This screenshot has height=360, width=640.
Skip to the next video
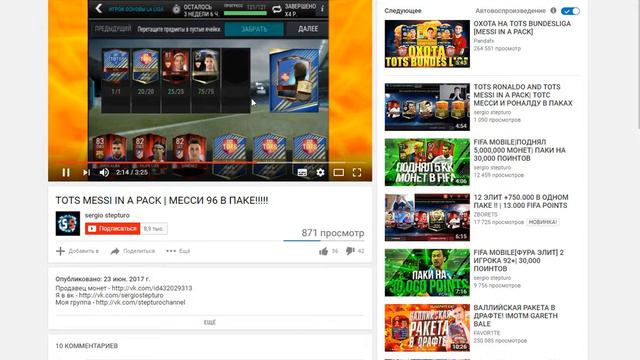tap(86, 173)
